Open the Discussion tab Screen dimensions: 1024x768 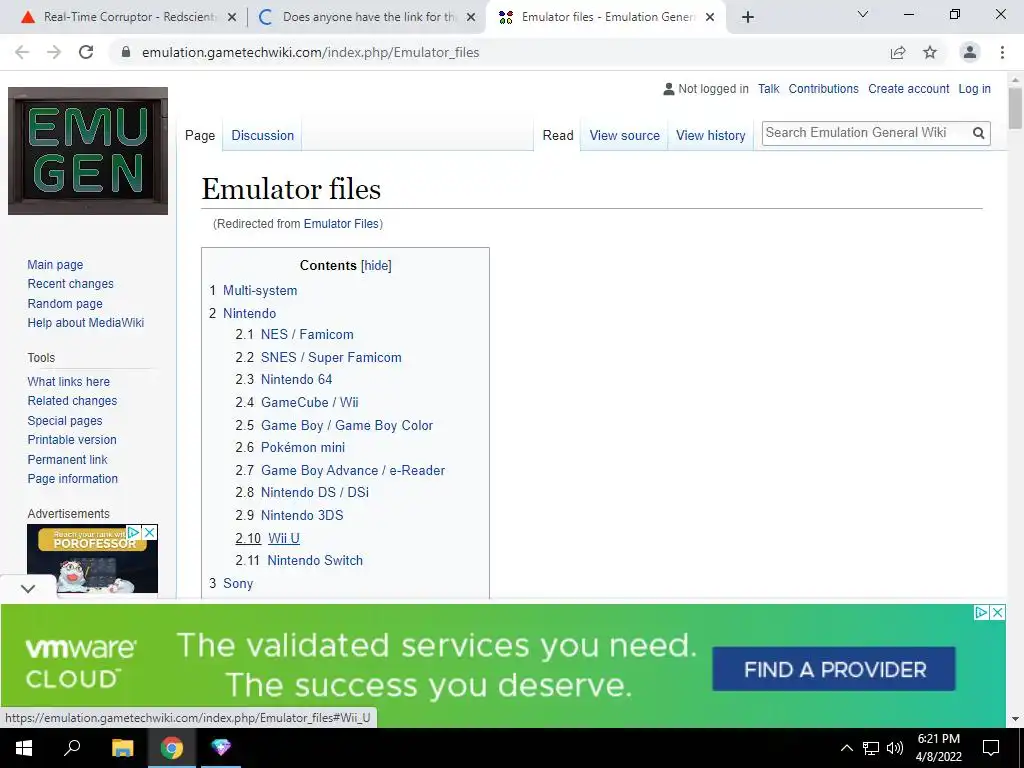(x=263, y=135)
